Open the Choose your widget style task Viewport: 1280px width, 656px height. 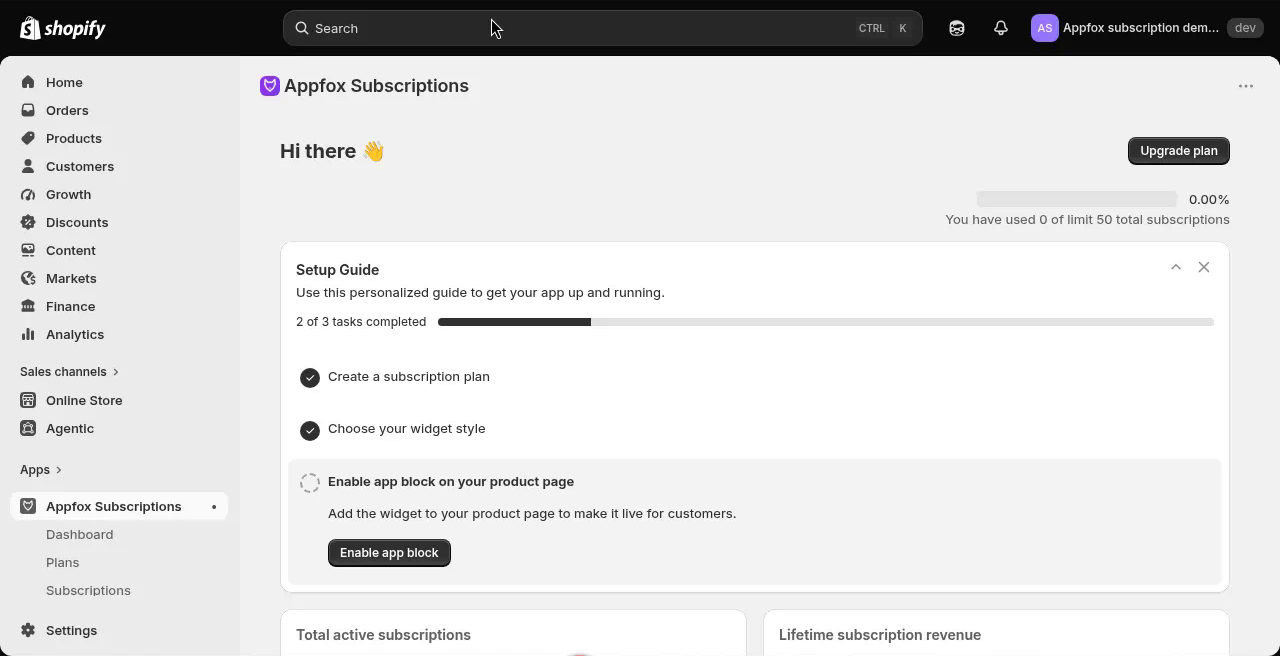[407, 428]
